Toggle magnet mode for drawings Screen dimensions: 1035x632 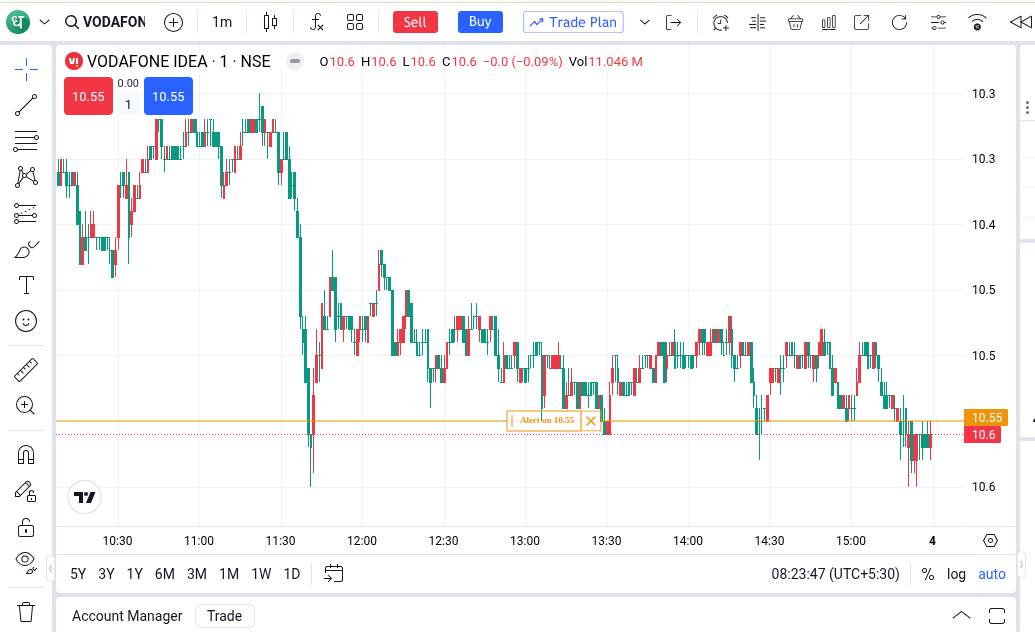(x=26, y=455)
